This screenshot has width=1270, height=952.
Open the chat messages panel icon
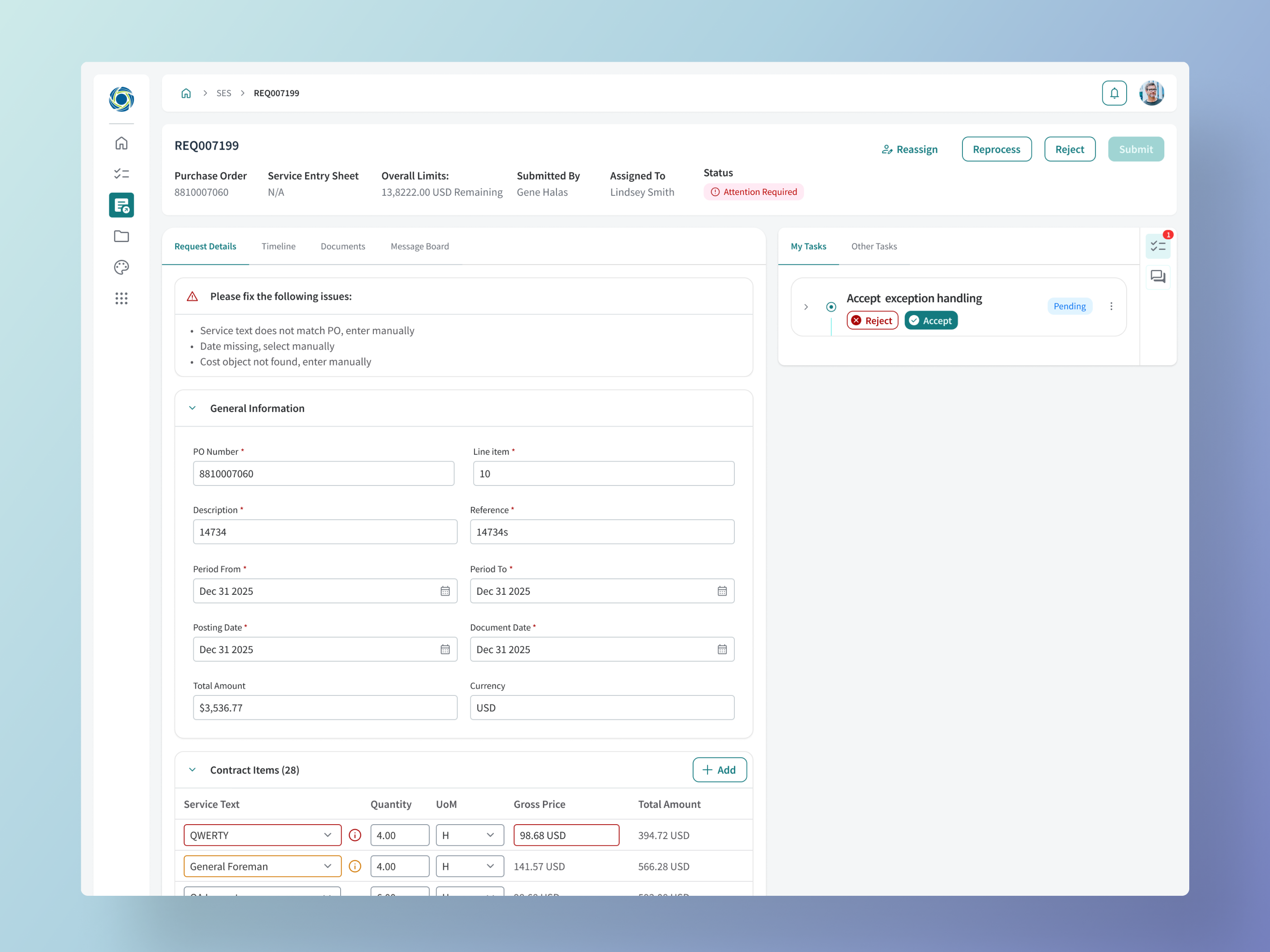pyautogui.click(x=1158, y=277)
